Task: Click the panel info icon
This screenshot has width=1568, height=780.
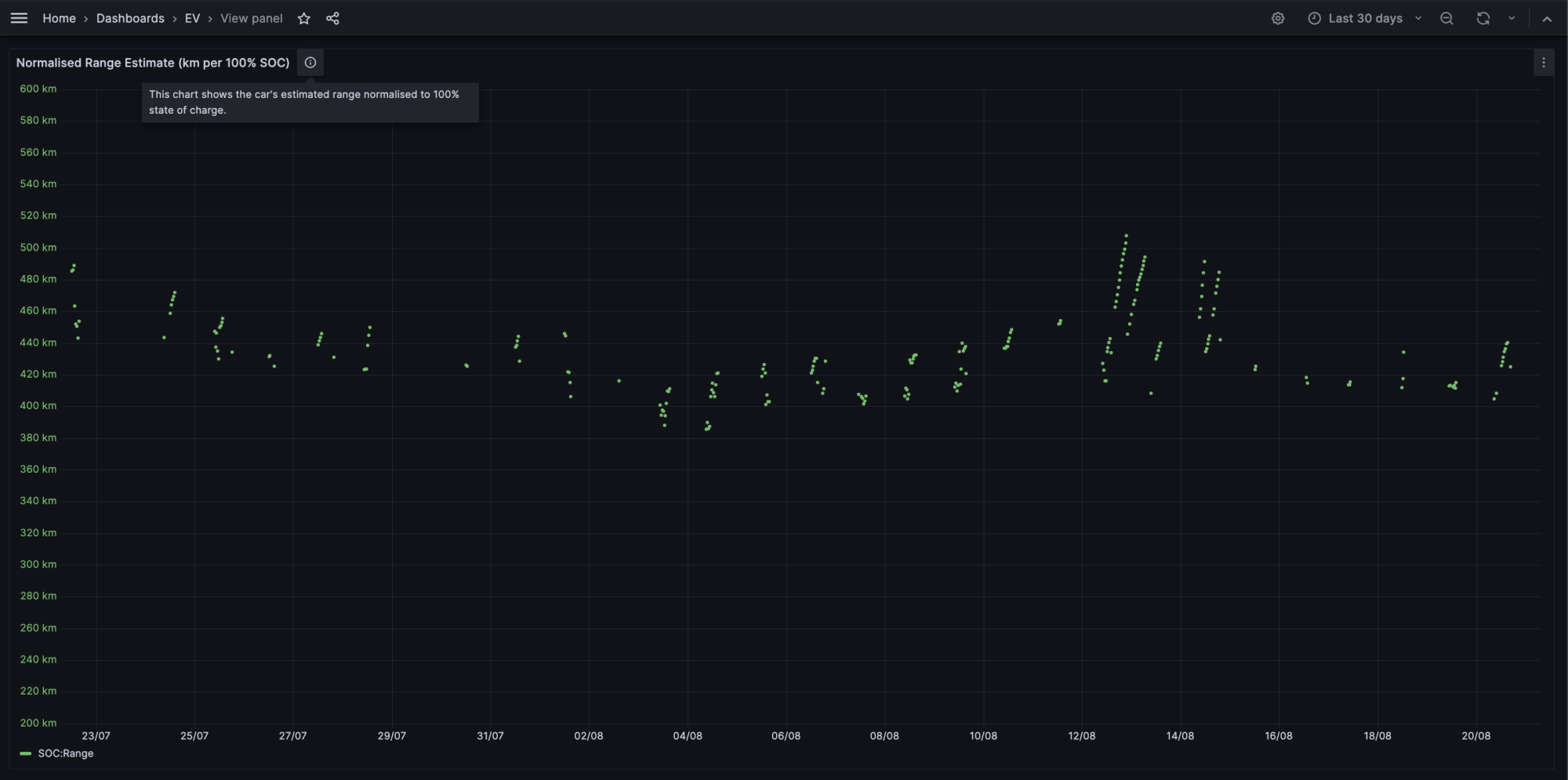Action: pyautogui.click(x=310, y=63)
